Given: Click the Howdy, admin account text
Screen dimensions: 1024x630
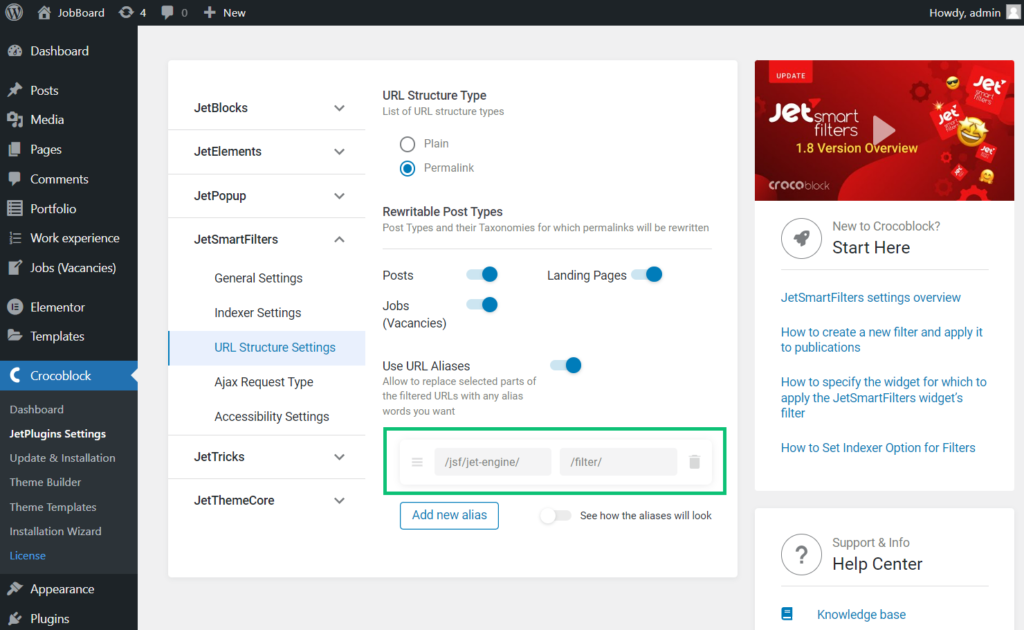Looking at the screenshot, I should pyautogui.click(x=965, y=12).
